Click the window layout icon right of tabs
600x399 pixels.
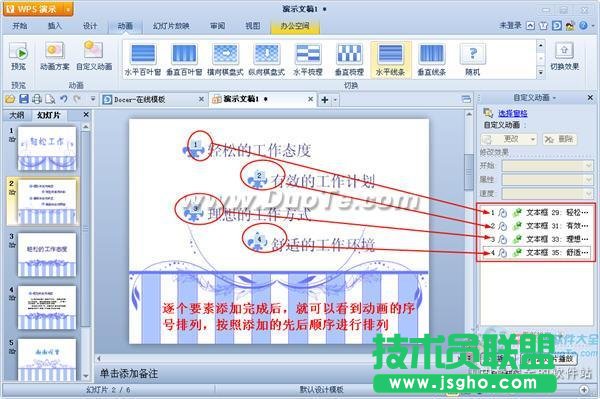(466, 99)
